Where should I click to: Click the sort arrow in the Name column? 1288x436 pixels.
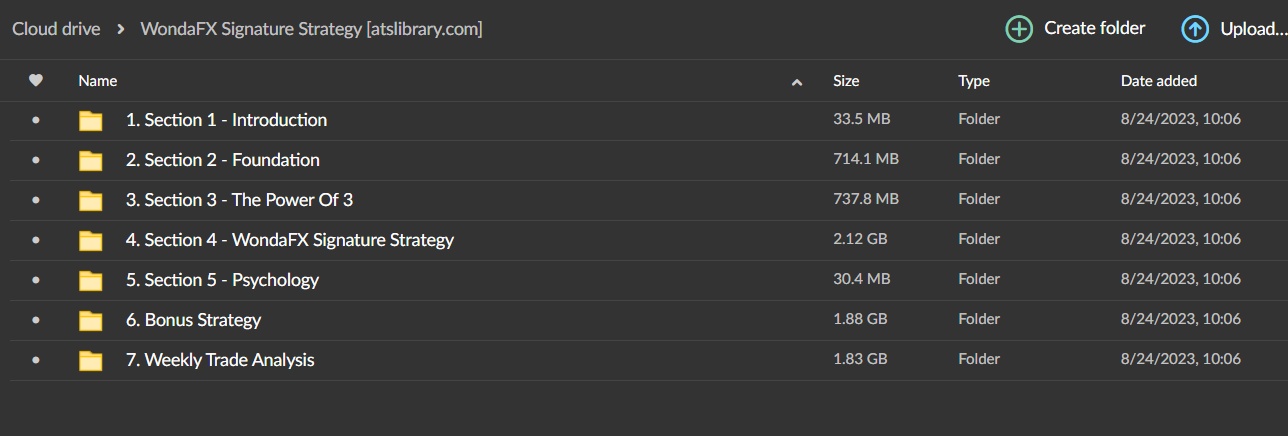[x=797, y=82]
